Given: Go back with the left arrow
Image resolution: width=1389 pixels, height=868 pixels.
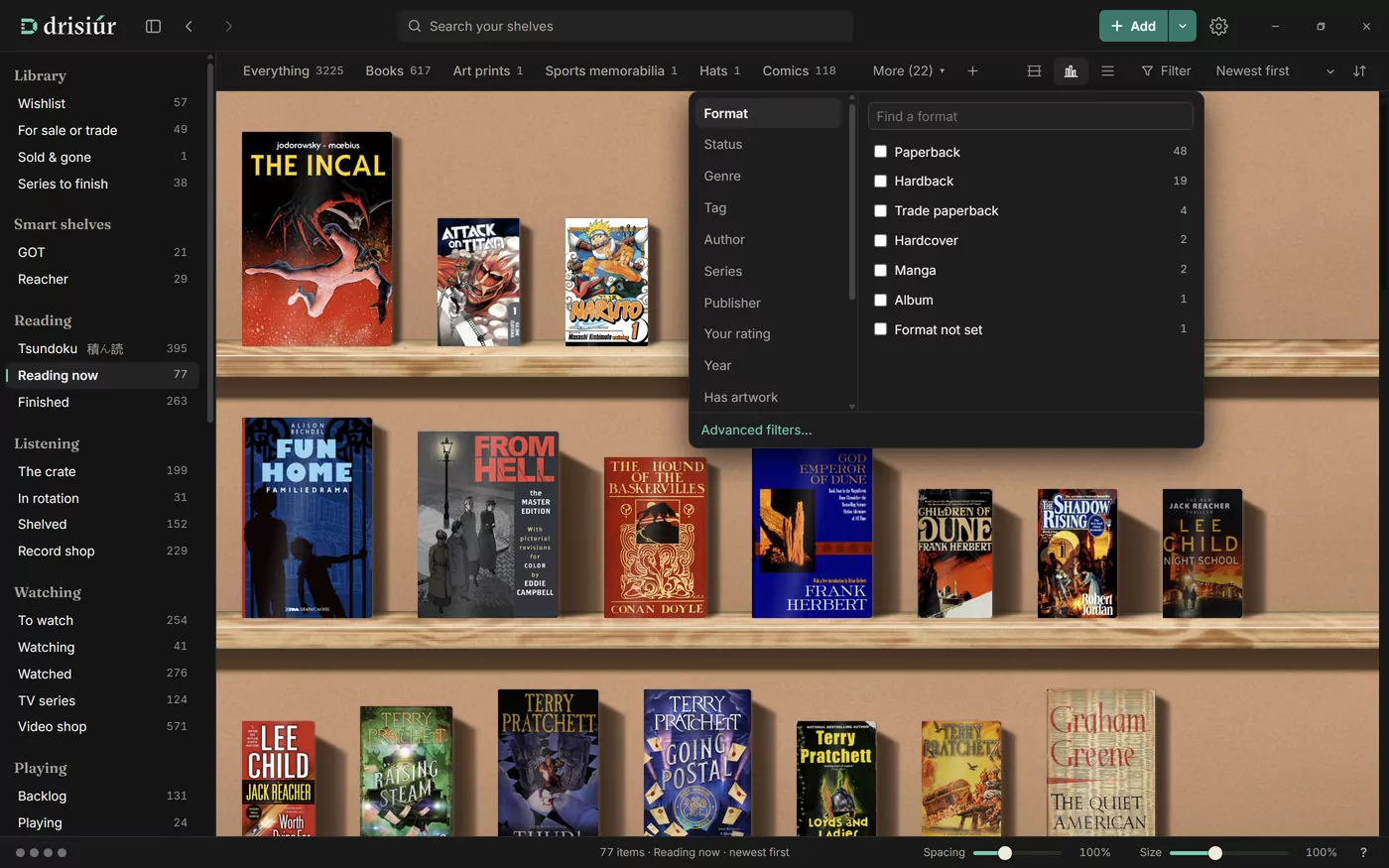Looking at the screenshot, I should (x=189, y=27).
